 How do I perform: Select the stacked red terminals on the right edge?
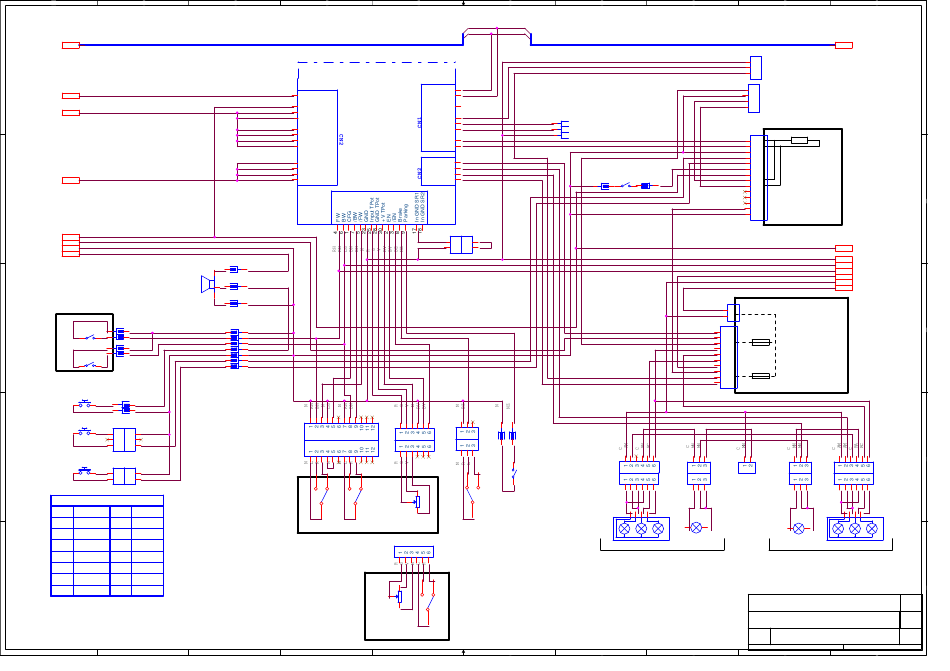(844, 273)
